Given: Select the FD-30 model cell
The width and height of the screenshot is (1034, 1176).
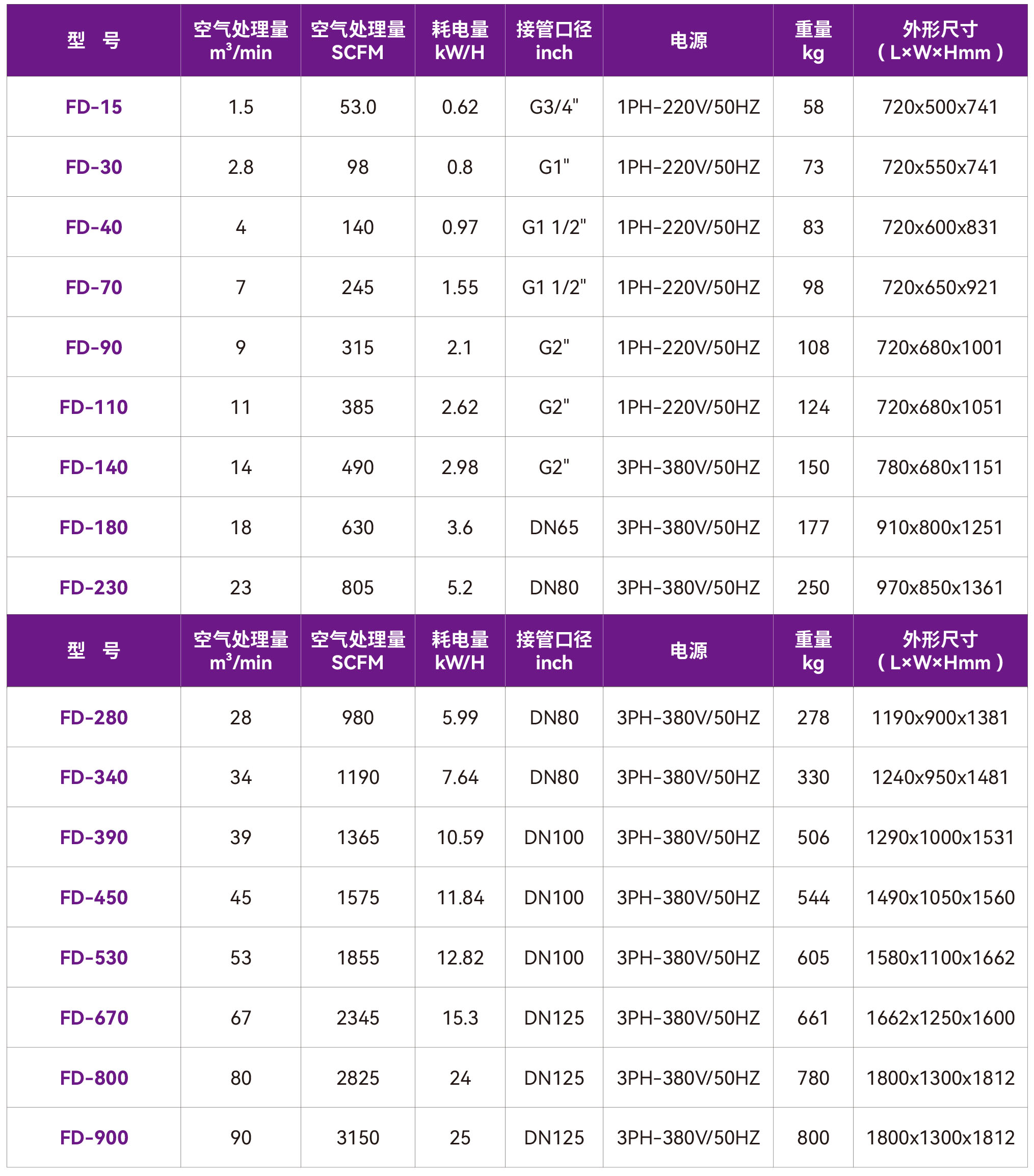Looking at the screenshot, I should [94, 167].
